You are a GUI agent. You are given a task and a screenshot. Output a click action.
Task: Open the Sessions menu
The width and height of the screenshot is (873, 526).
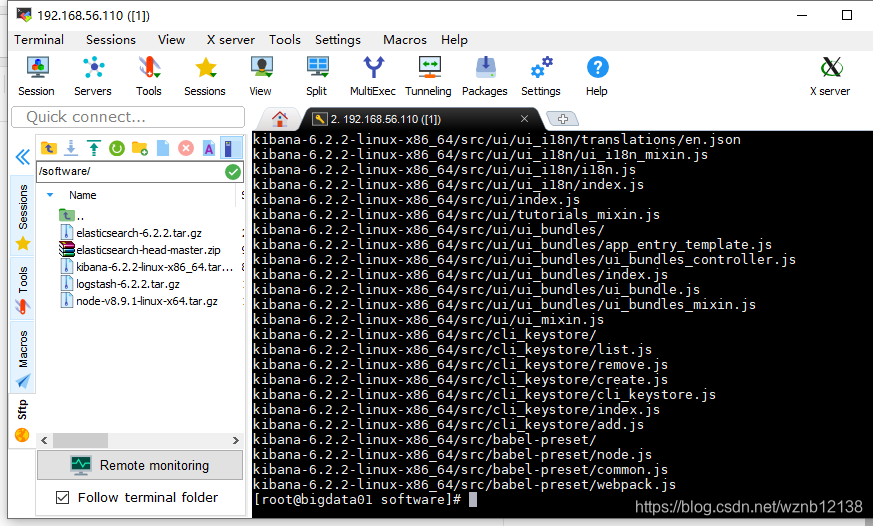pos(111,40)
